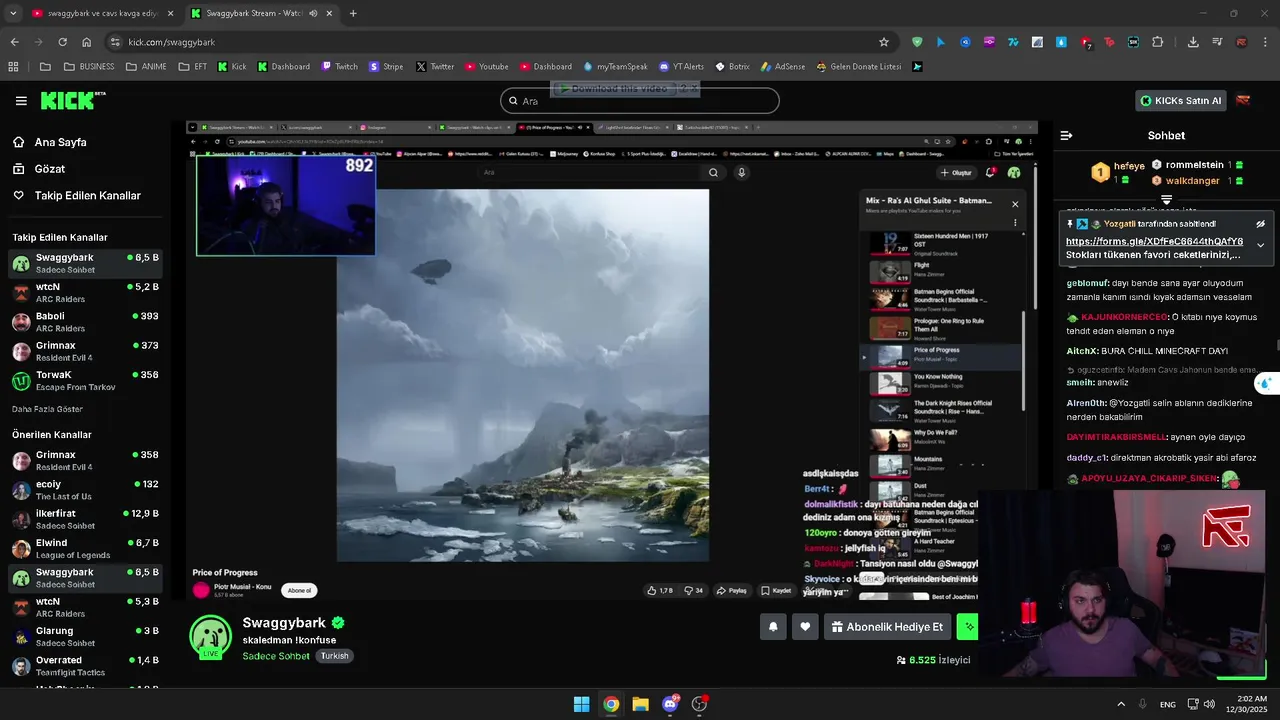Screen dimensions: 1280x720
Task: Bookmark this page with the star
Action: 884,42
